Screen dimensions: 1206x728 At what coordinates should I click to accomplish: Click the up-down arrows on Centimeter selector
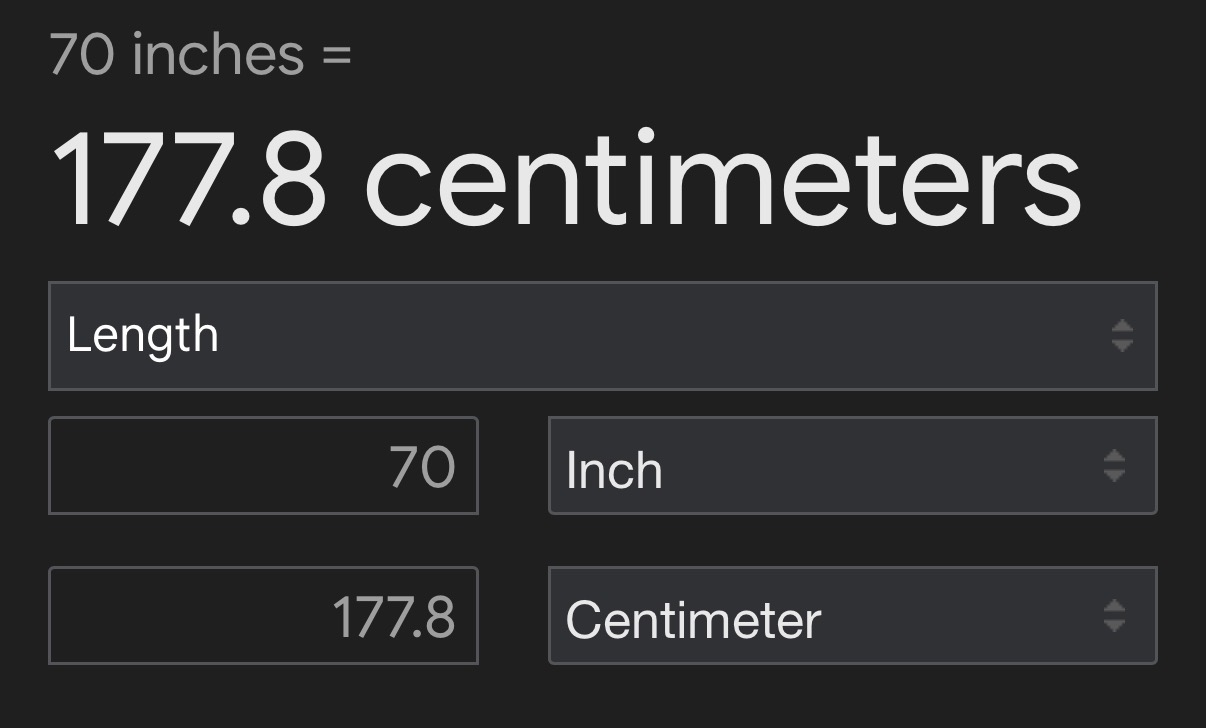[1114, 616]
